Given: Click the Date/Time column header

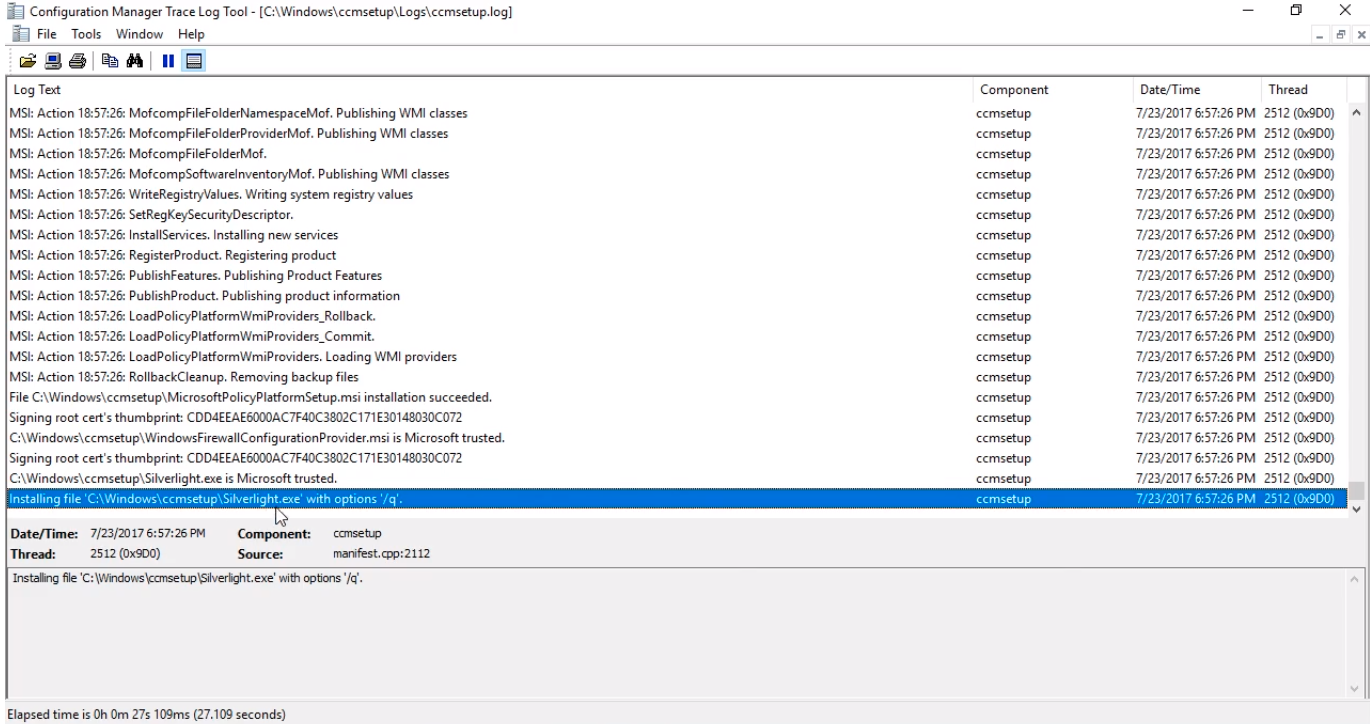Looking at the screenshot, I should (x=1197, y=90).
